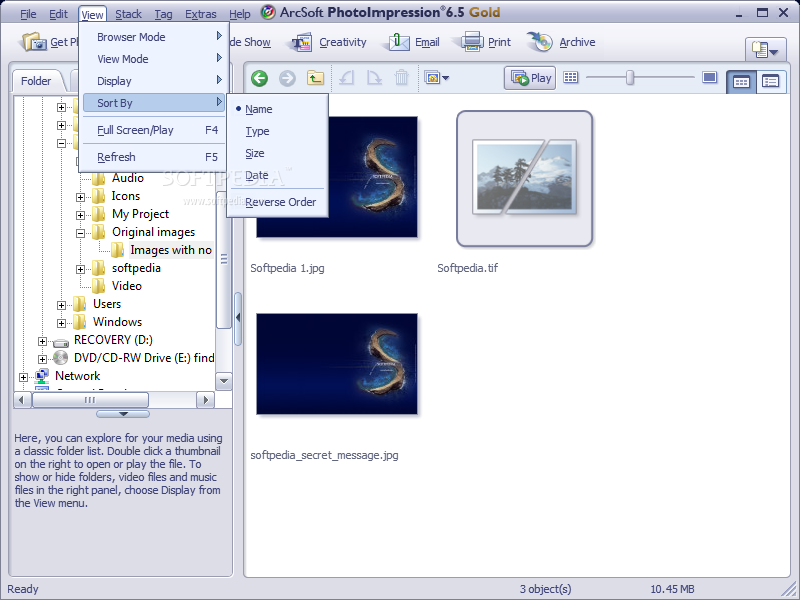Click the grayed Forward arrow icon
800x600 pixels.
point(287,78)
